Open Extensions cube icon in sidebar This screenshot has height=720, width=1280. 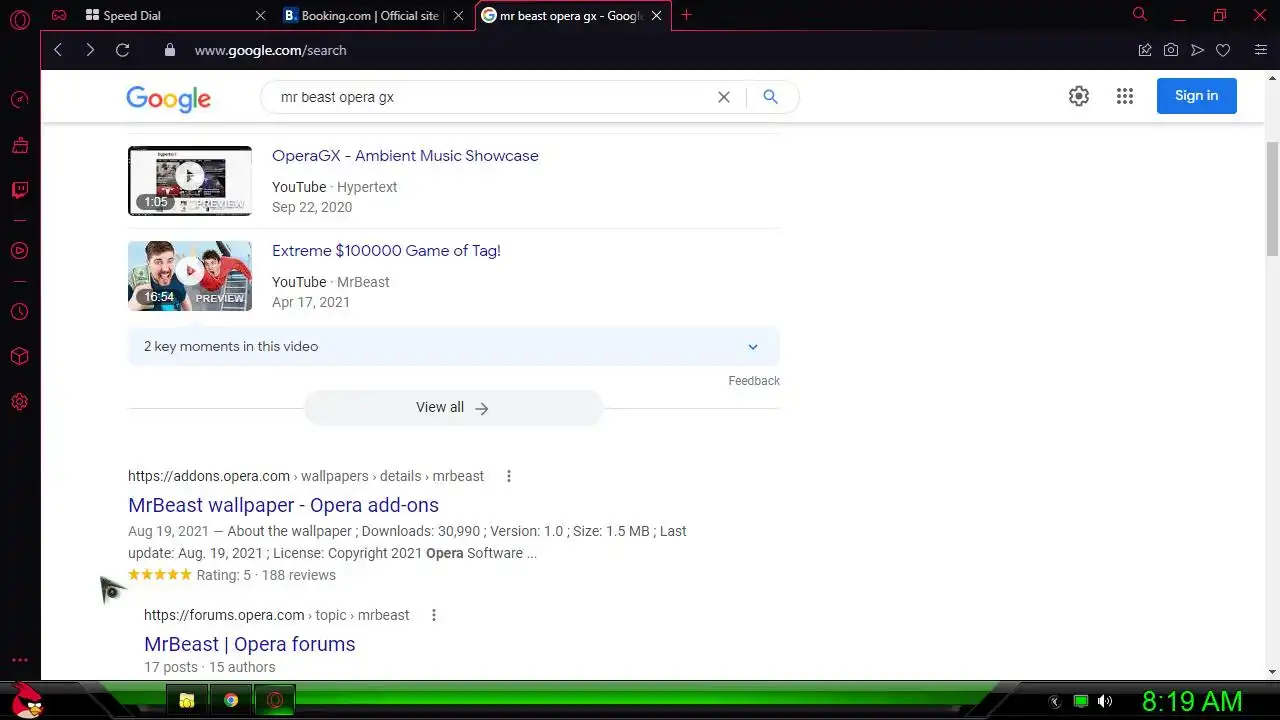pyautogui.click(x=19, y=357)
